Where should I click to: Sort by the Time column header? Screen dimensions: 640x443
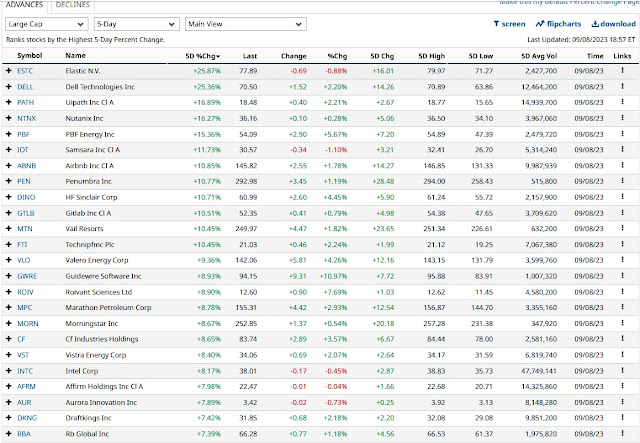tap(595, 56)
